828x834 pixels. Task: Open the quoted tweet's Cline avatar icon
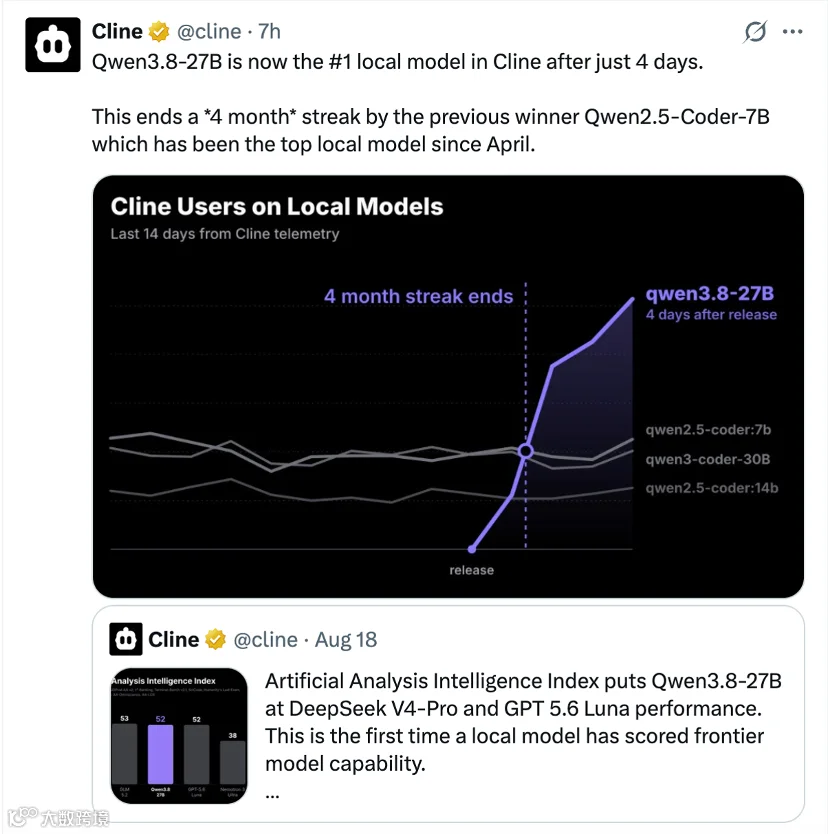coord(126,639)
